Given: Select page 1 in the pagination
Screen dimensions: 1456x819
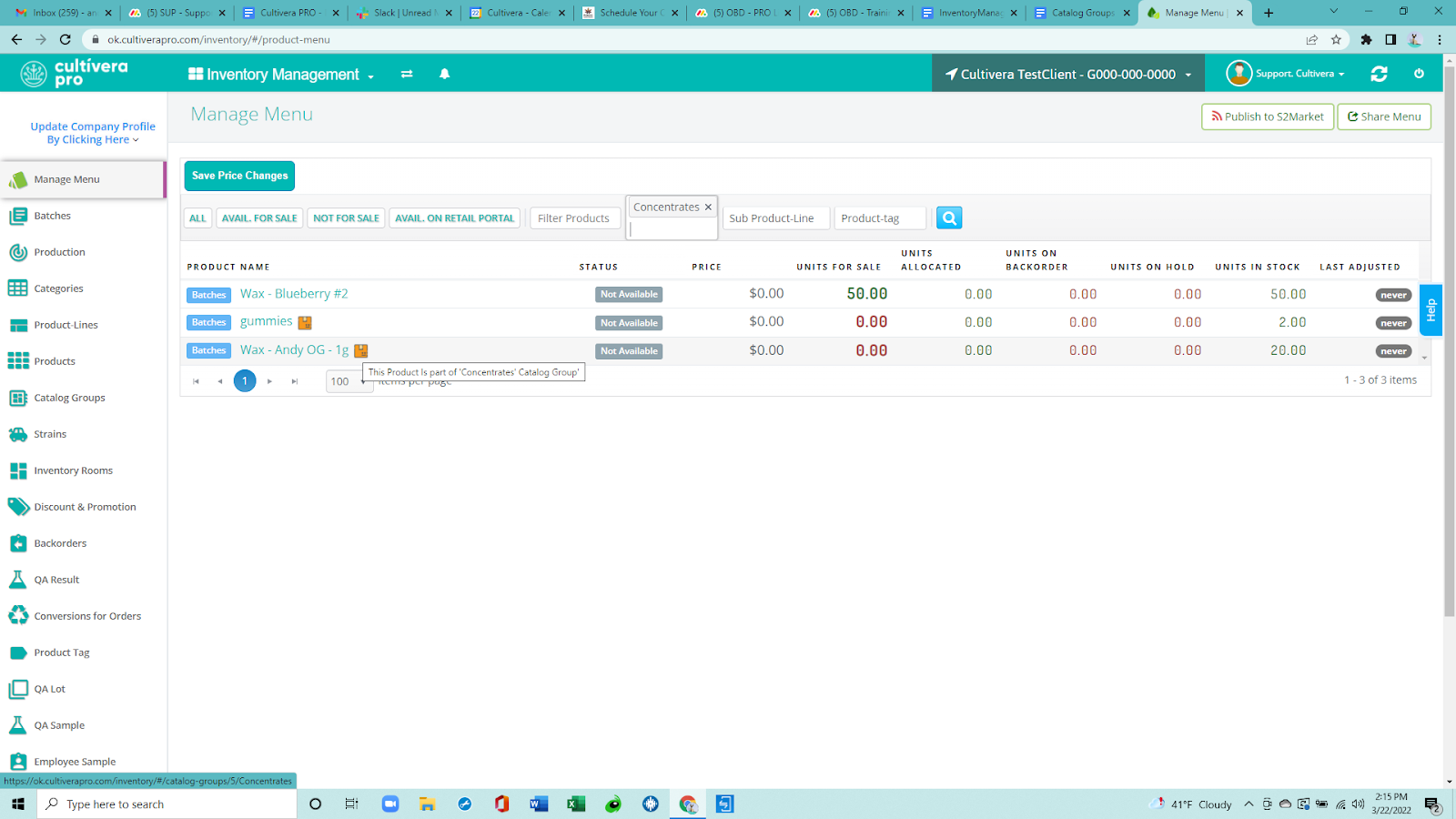Looking at the screenshot, I should tap(245, 380).
